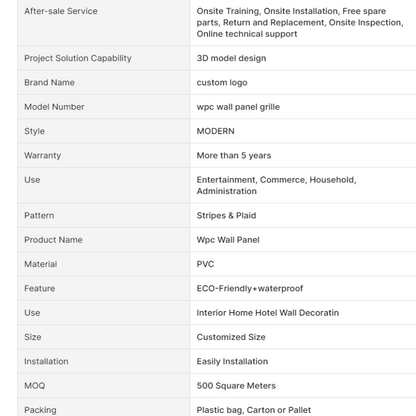The width and height of the screenshot is (416, 416).
Task: Click the Entertainment, Commerce, Household text
Action: click(276, 180)
